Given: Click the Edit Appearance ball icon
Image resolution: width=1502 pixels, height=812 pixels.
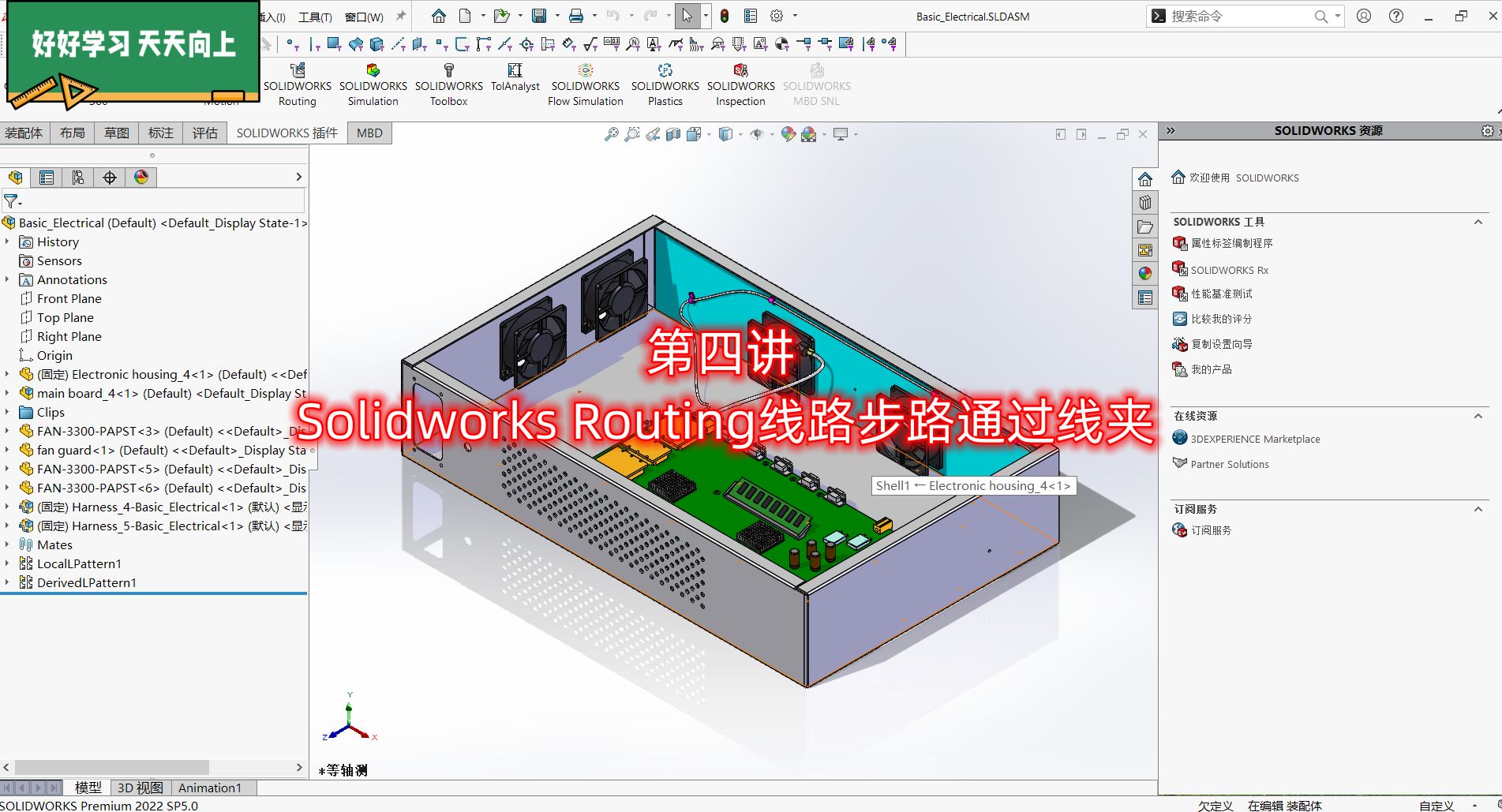Looking at the screenshot, I should tap(787, 134).
